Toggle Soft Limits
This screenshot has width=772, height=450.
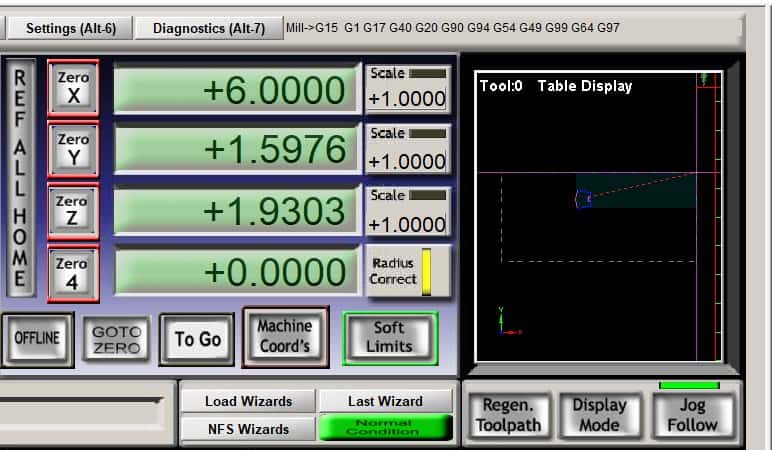390,338
